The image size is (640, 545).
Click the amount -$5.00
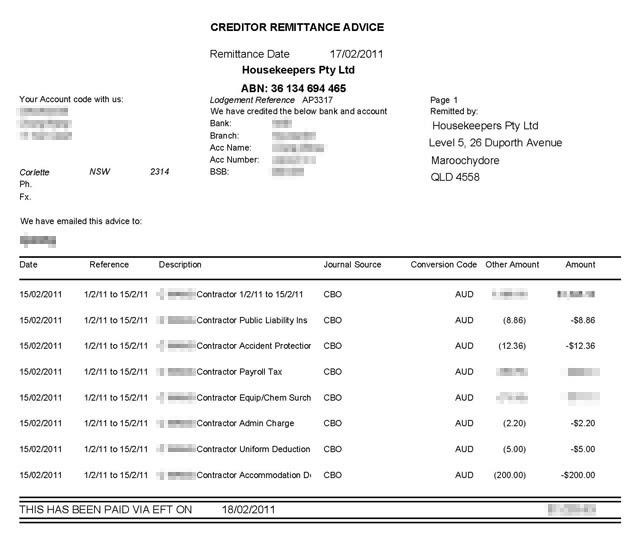pos(583,449)
